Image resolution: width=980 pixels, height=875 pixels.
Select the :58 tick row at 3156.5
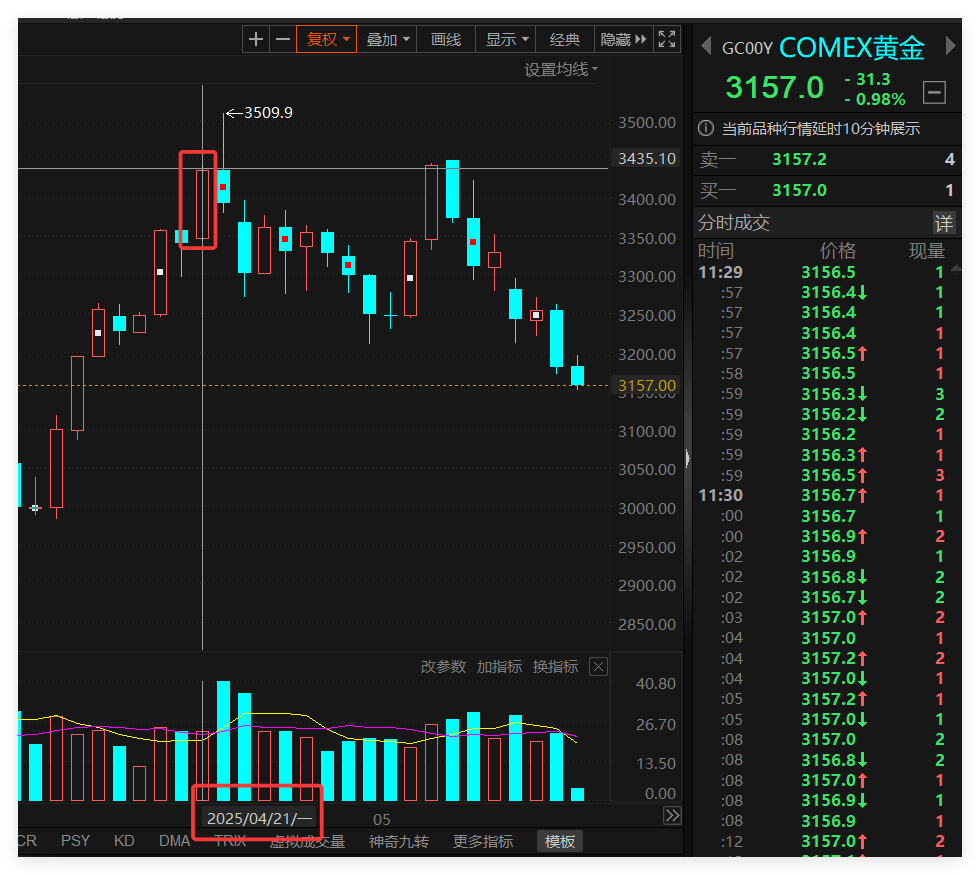point(822,374)
